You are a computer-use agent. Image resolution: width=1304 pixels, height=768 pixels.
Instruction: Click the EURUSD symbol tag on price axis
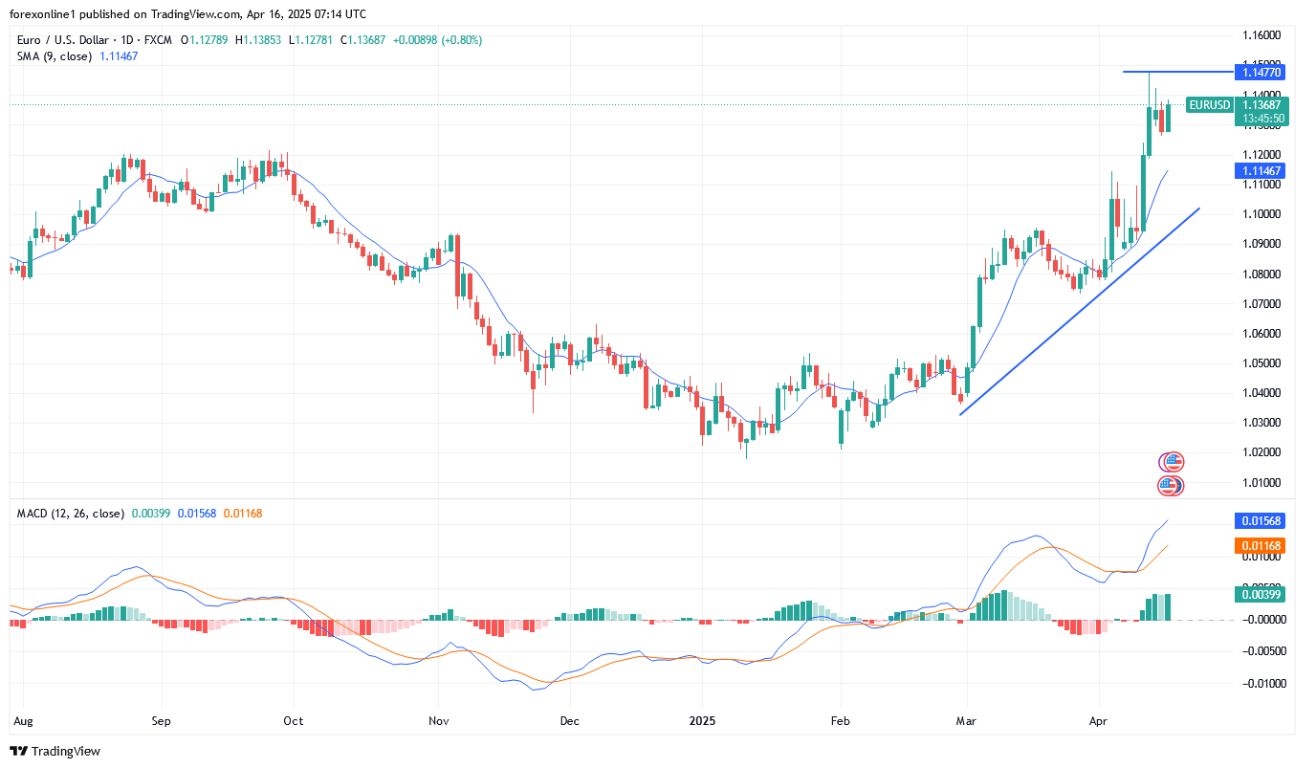coord(1209,104)
